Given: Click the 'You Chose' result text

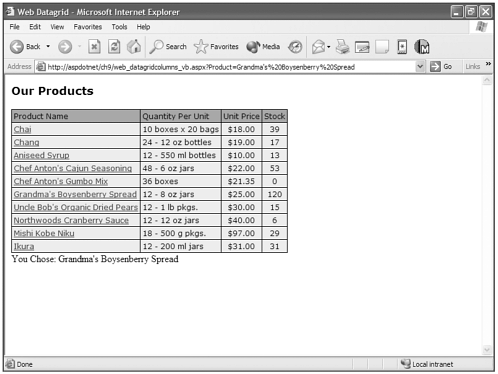Looking at the screenshot, I should 95,259.
